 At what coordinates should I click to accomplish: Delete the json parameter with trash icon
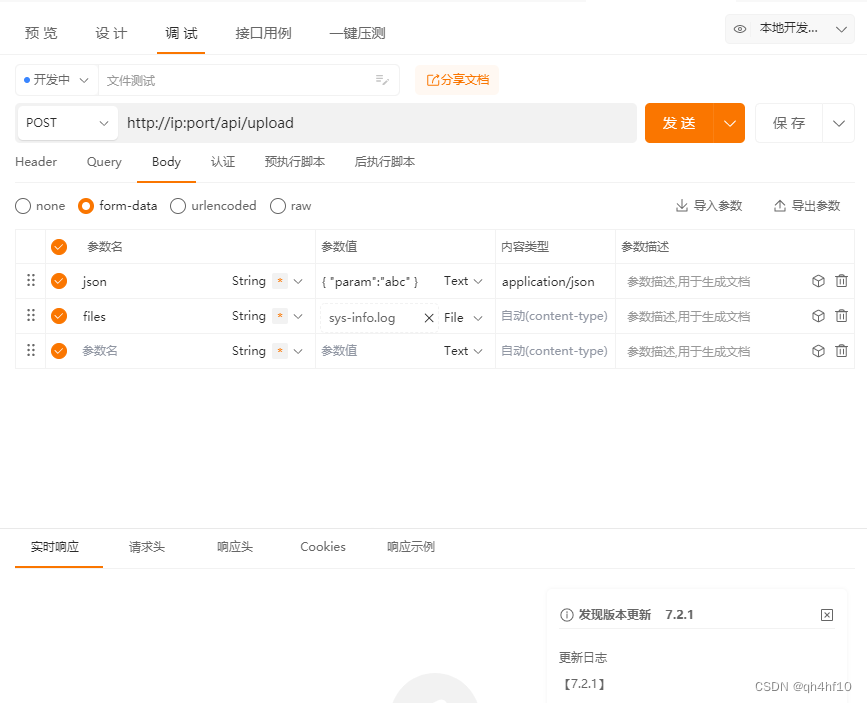841,281
